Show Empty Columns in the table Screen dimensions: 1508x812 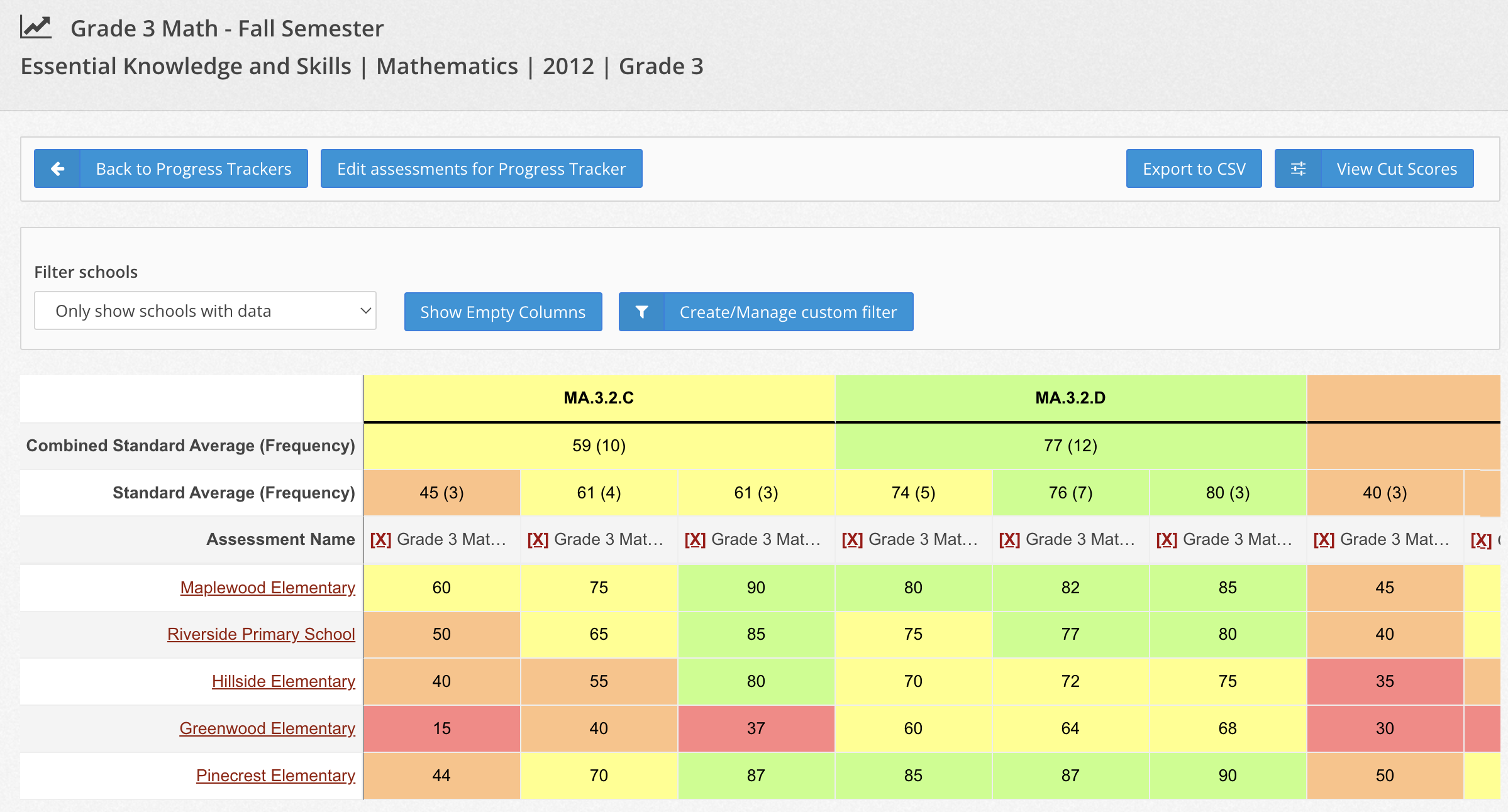(503, 312)
